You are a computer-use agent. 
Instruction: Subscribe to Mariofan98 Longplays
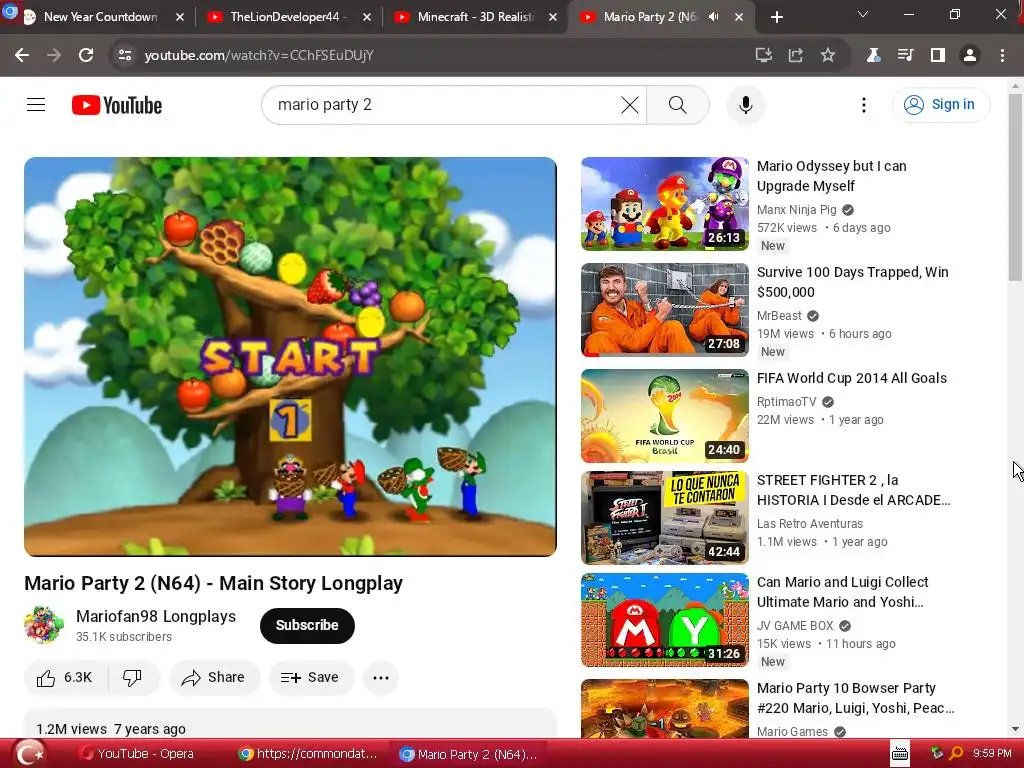(307, 626)
